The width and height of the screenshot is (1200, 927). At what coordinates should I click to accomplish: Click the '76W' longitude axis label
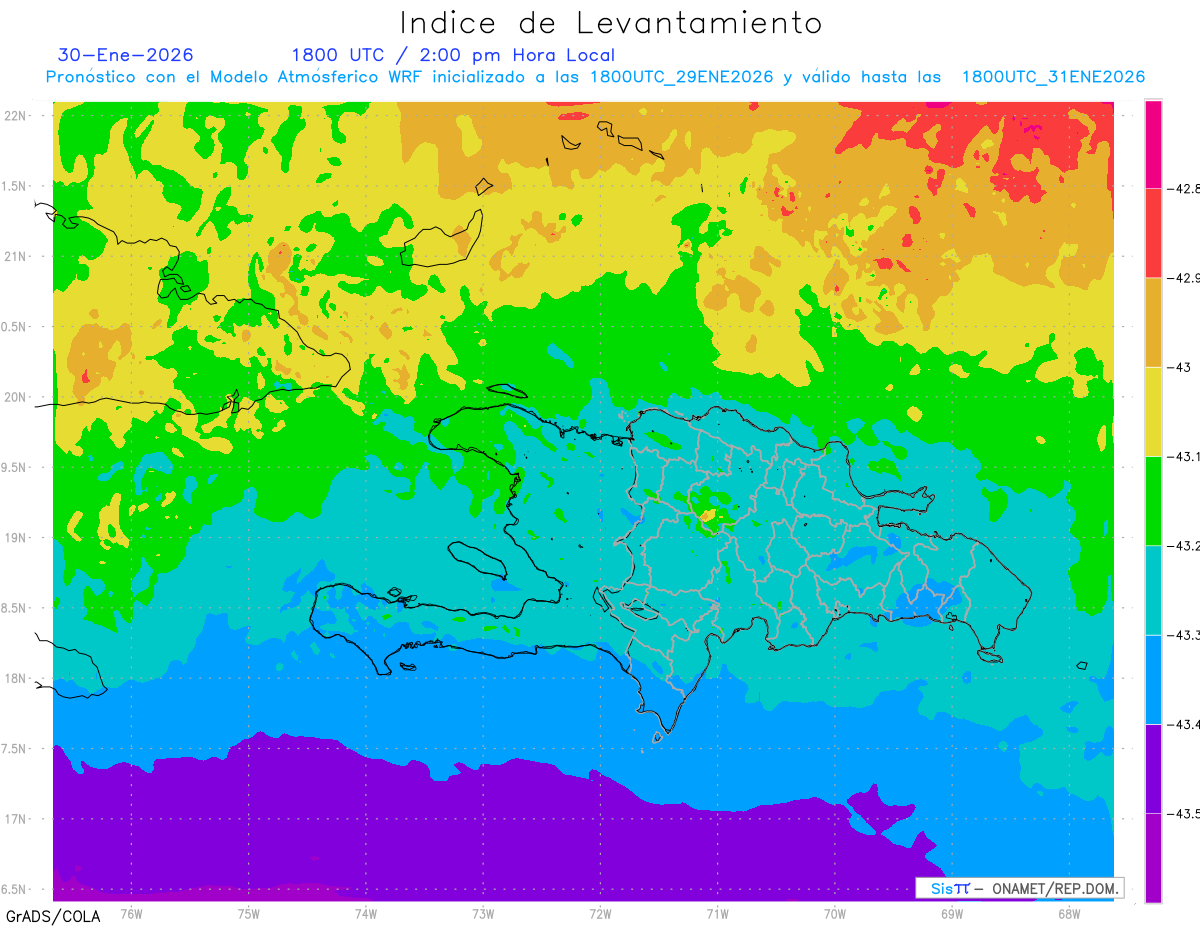(x=131, y=913)
